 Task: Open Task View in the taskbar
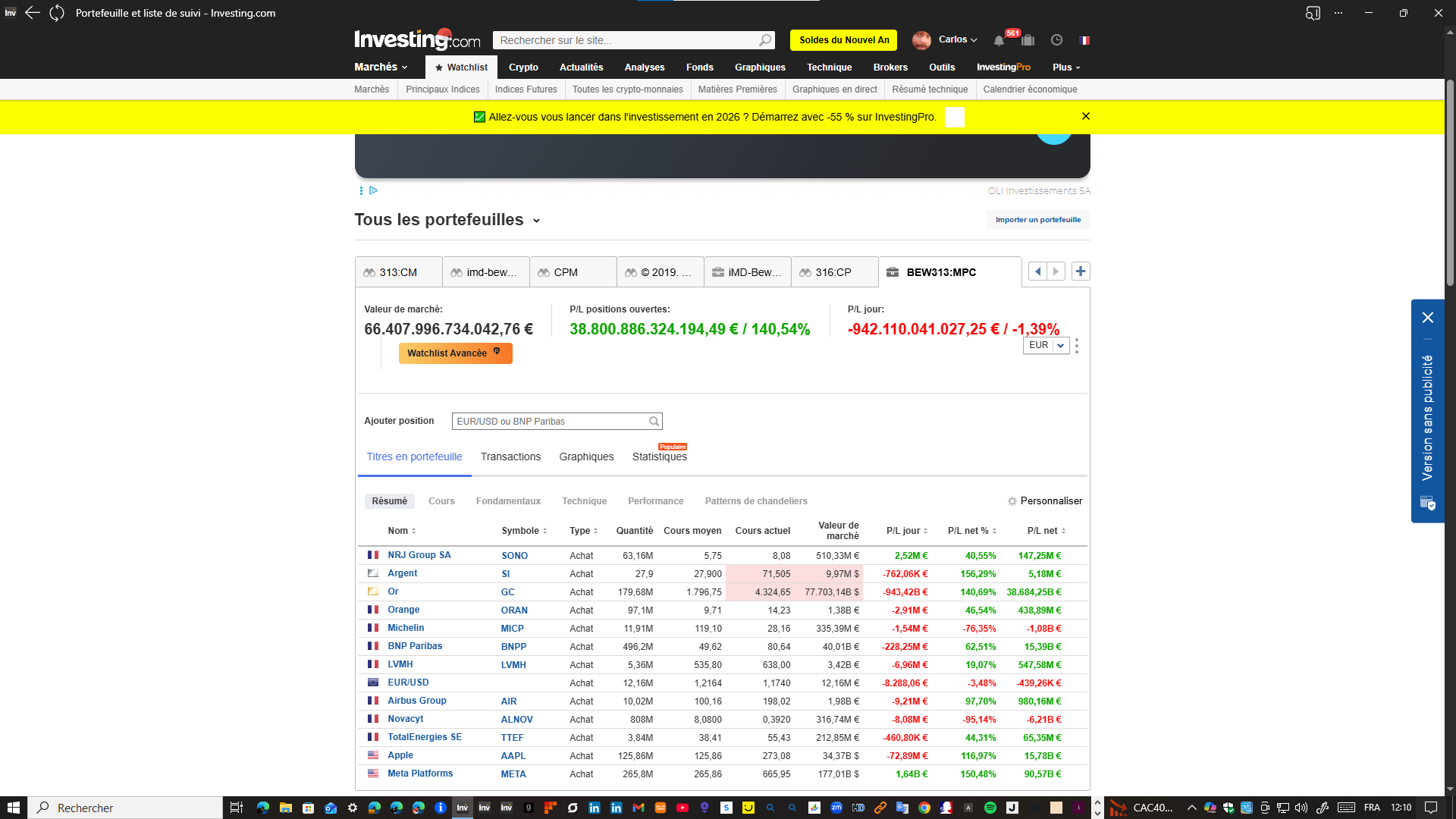(x=236, y=808)
